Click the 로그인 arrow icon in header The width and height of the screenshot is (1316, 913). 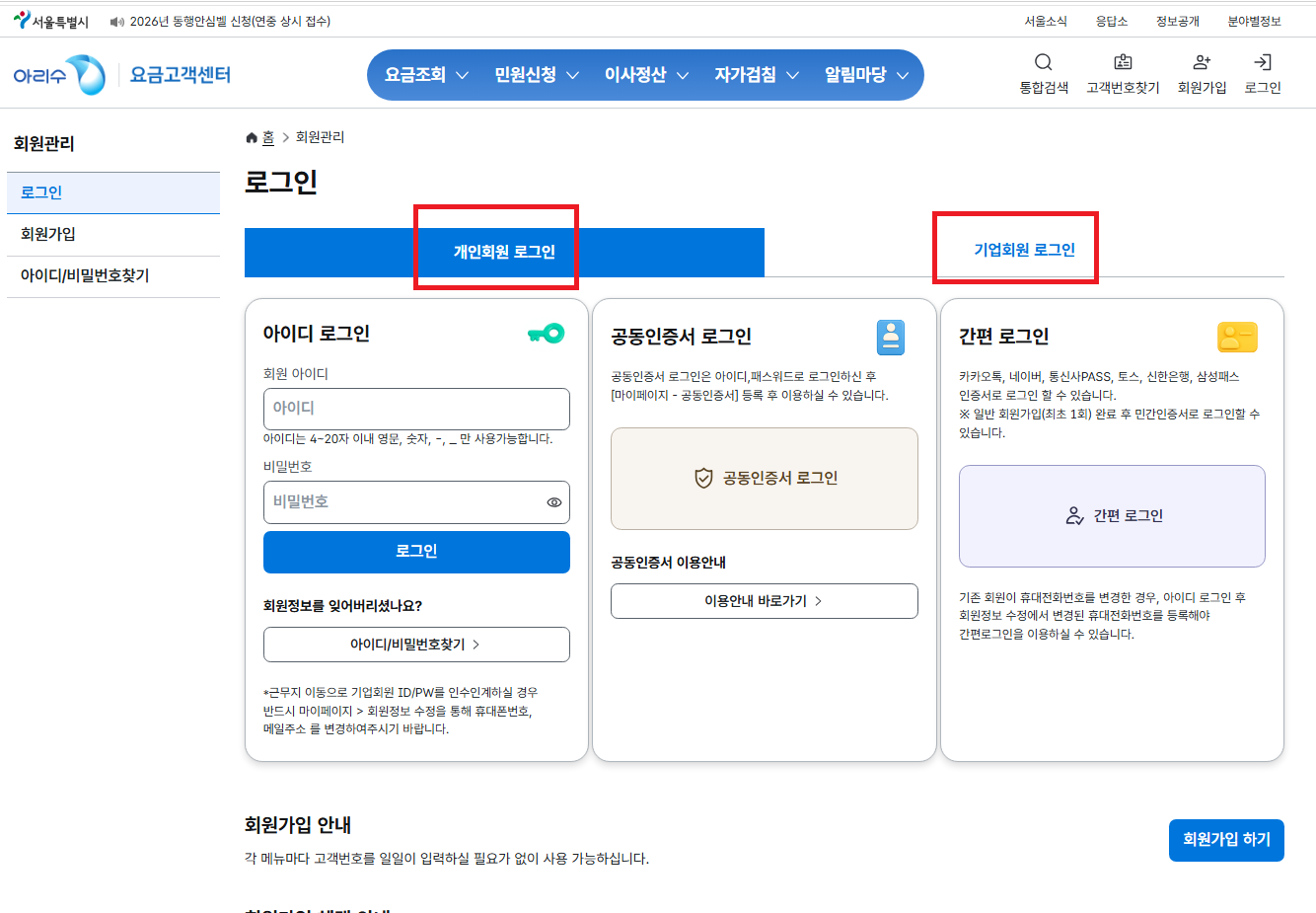click(1263, 62)
